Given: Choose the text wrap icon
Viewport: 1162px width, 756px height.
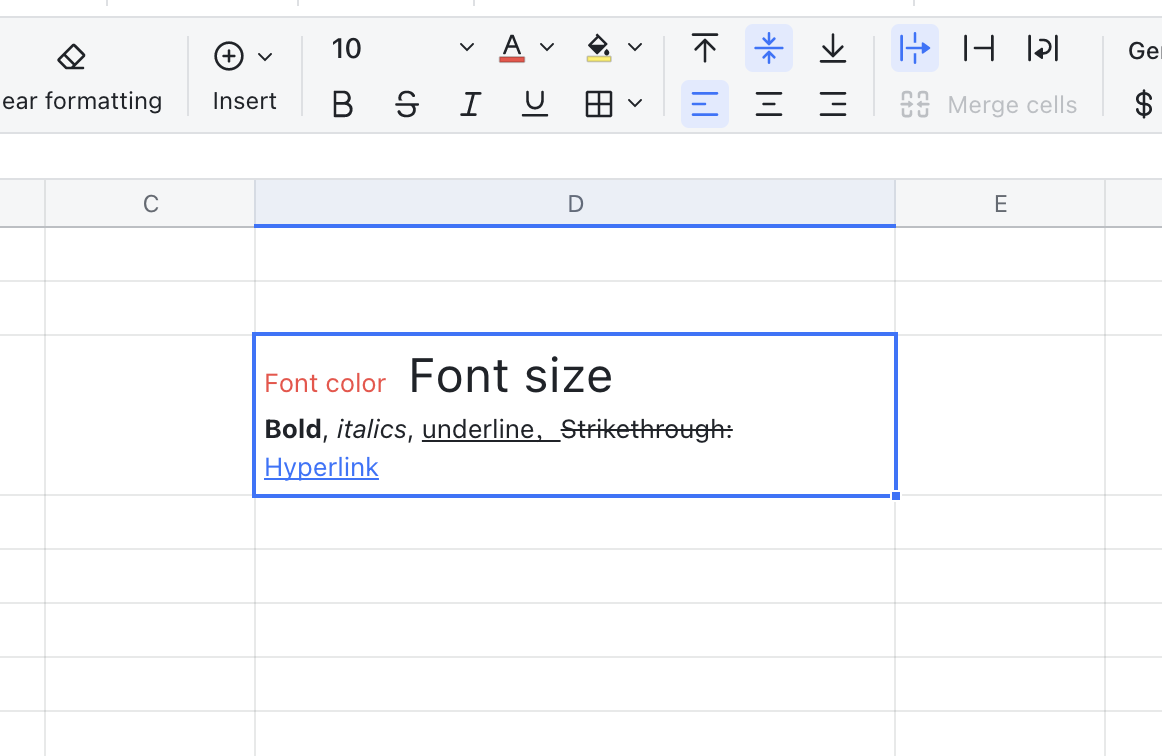Looking at the screenshot, I should (x=1043, y=48).
